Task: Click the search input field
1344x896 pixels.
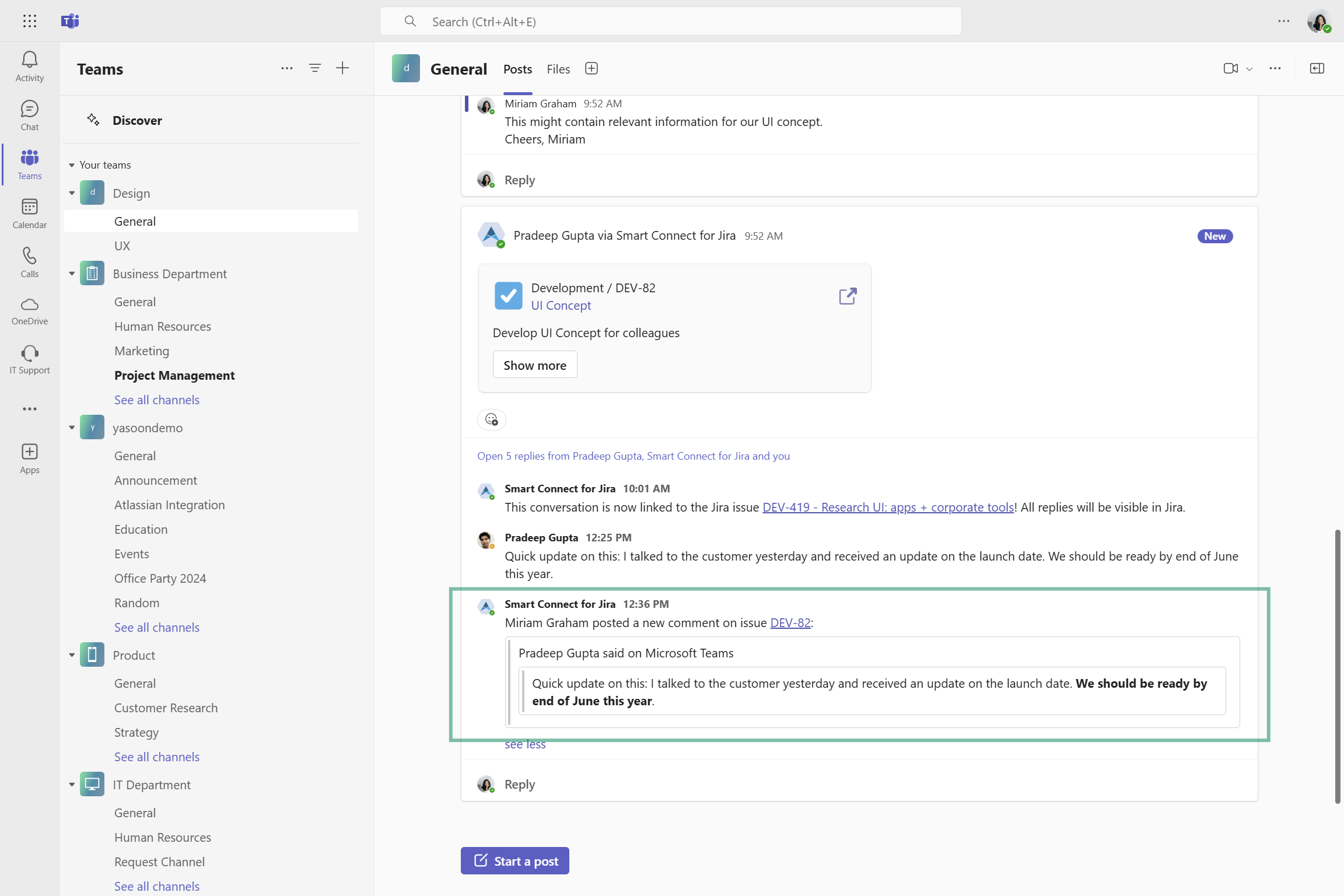Action: 671,22
